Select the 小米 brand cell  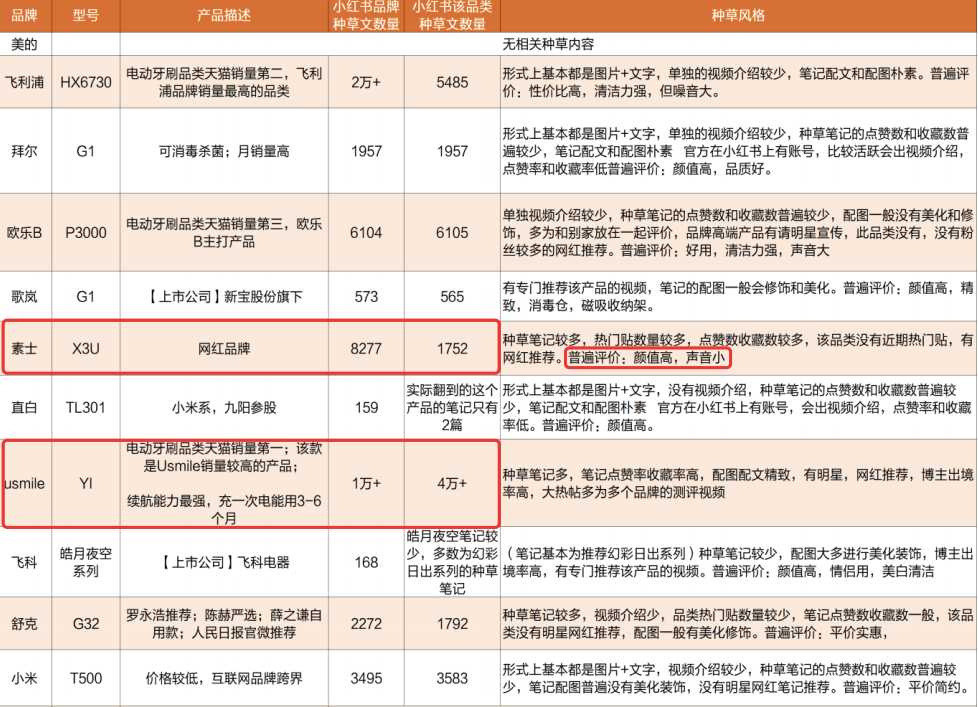(26, 678)
